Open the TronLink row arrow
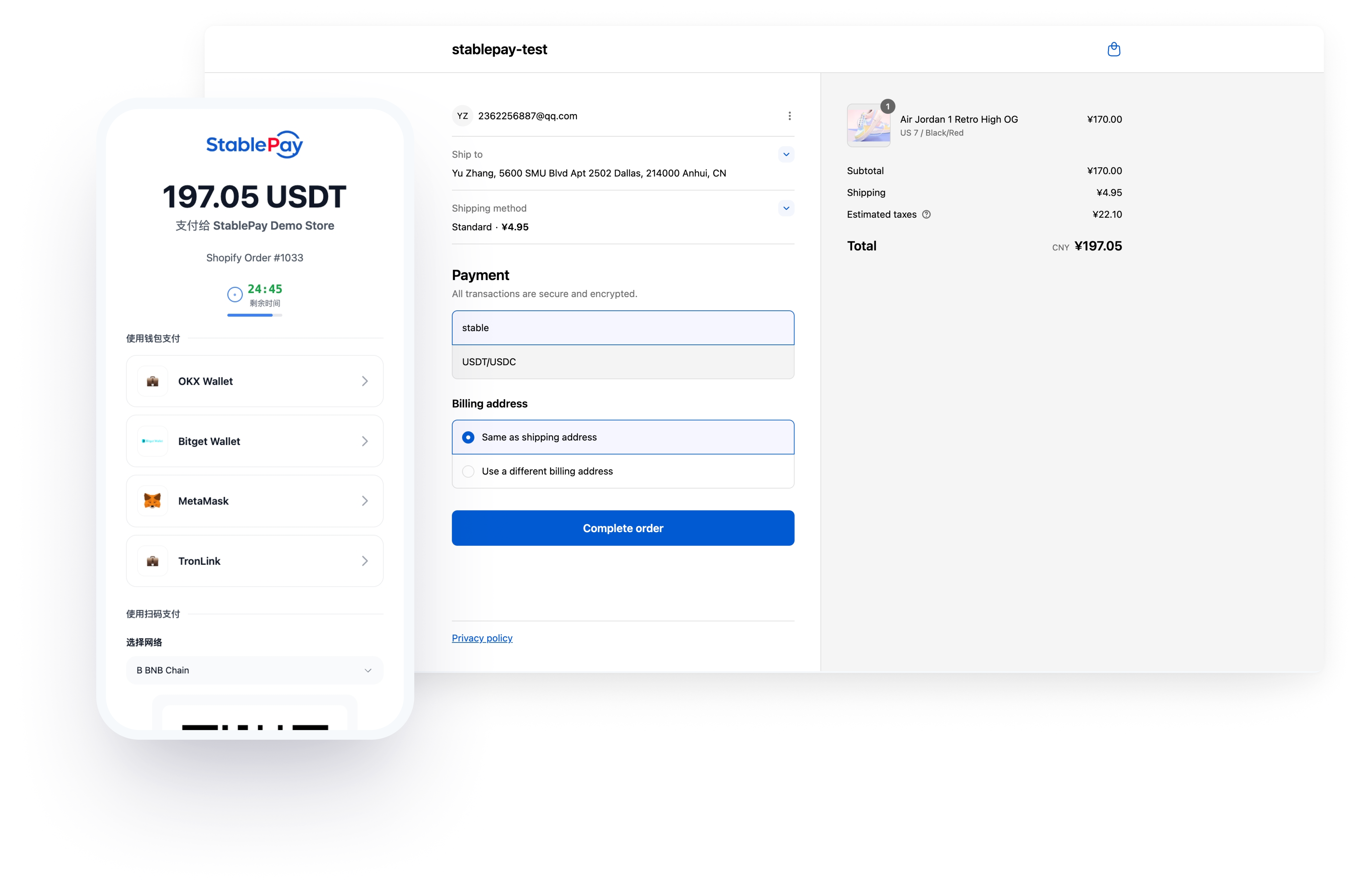Image resolution: width=1360 pixels, height=896 pixels. pos(364,561)
